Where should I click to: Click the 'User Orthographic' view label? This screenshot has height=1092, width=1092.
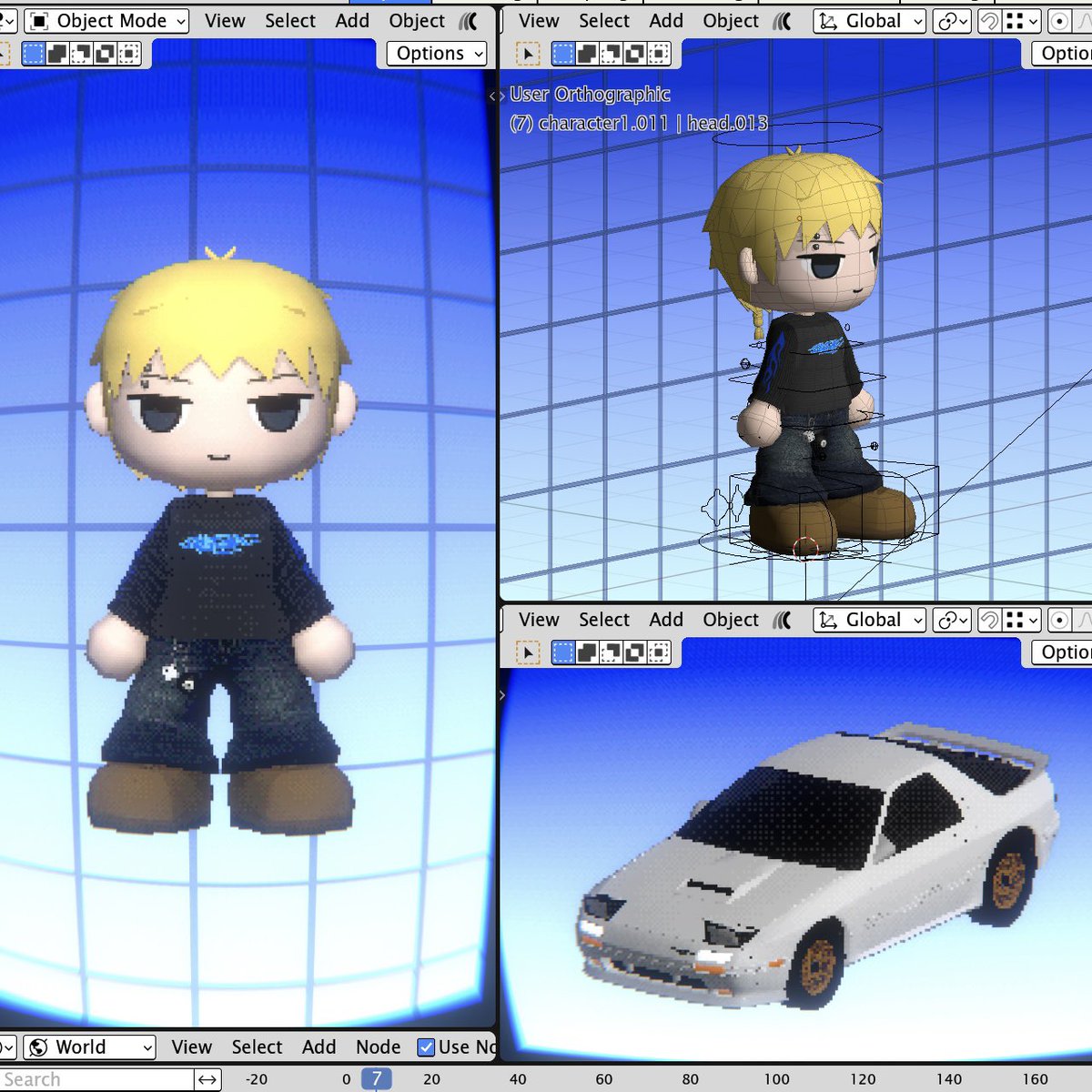coord(590,94)
